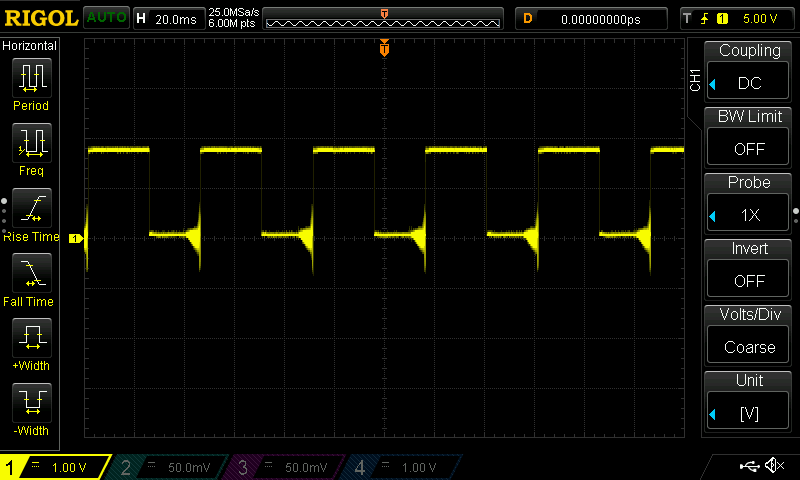Click the trigger marker in memory overview bar
800x480 pixels.
coord(384,13)
